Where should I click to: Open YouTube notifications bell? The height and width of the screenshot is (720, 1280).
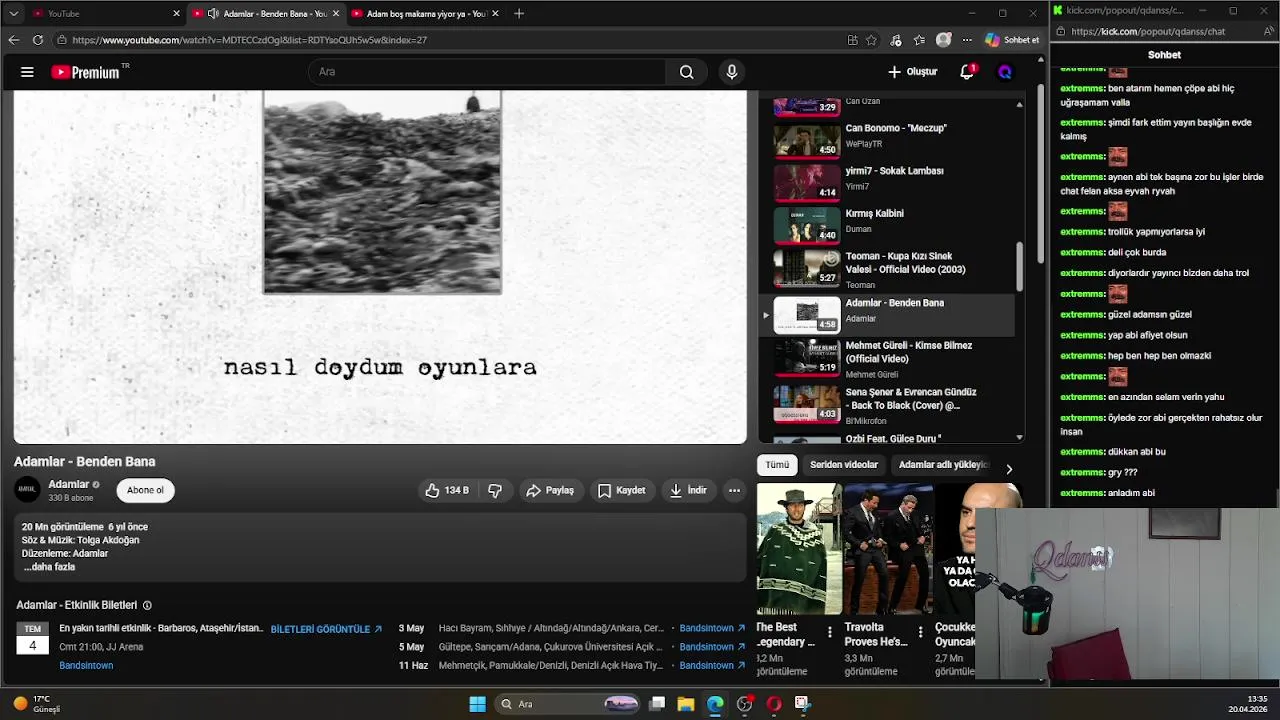point(967,72)
